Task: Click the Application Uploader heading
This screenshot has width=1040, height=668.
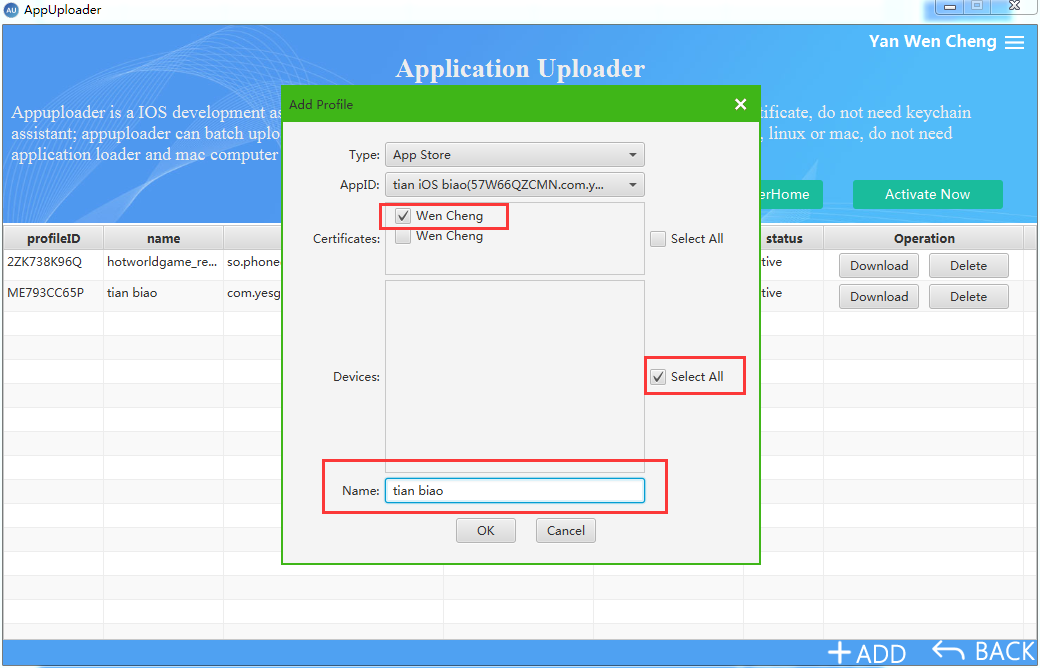Action: coord(520,68)
